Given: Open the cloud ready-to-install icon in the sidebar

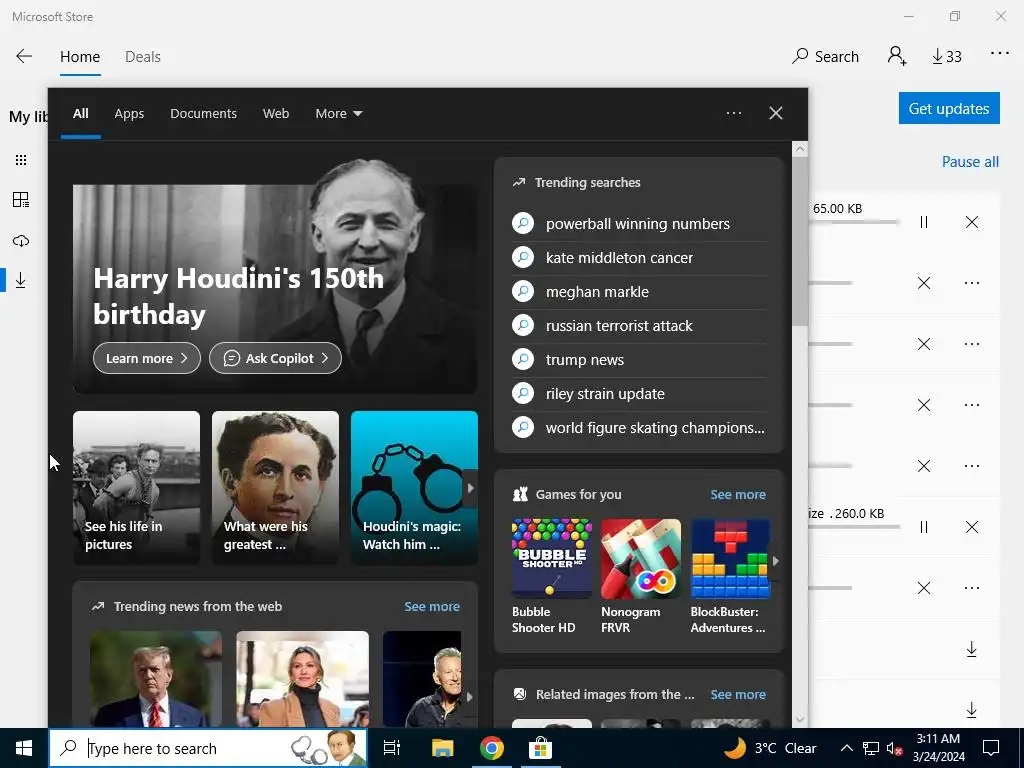Looking at the screenshot, I should point(21,241).
